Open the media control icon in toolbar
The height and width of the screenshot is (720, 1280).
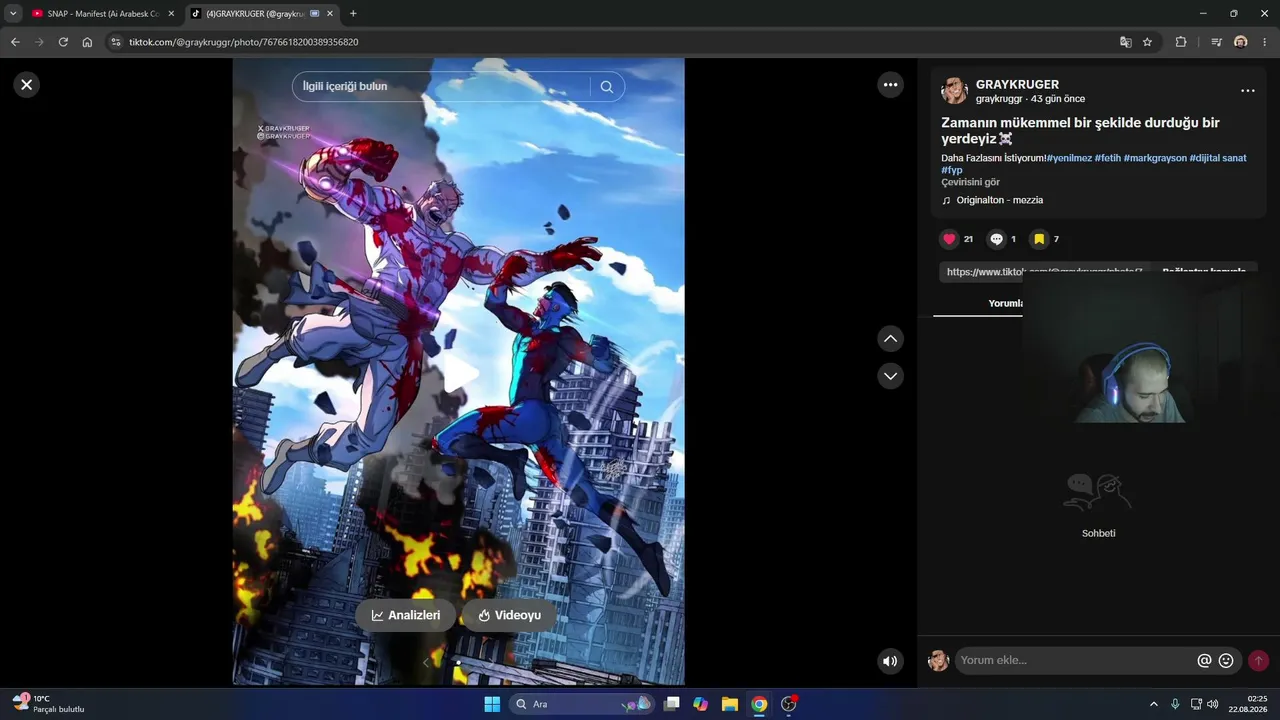pos(1216,42)
